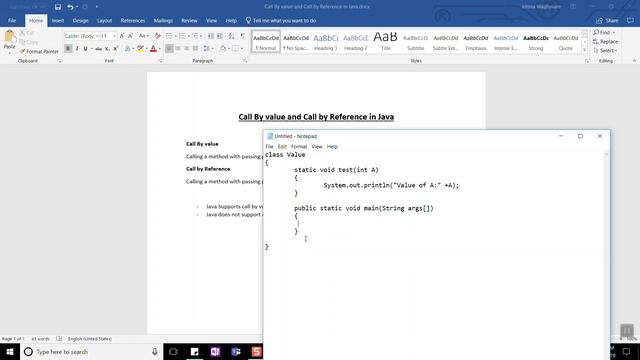The height and width of the screenshot is (360, 640).
Task: Expand the Styles gallery with the More arrow
Action: (584, 50)
